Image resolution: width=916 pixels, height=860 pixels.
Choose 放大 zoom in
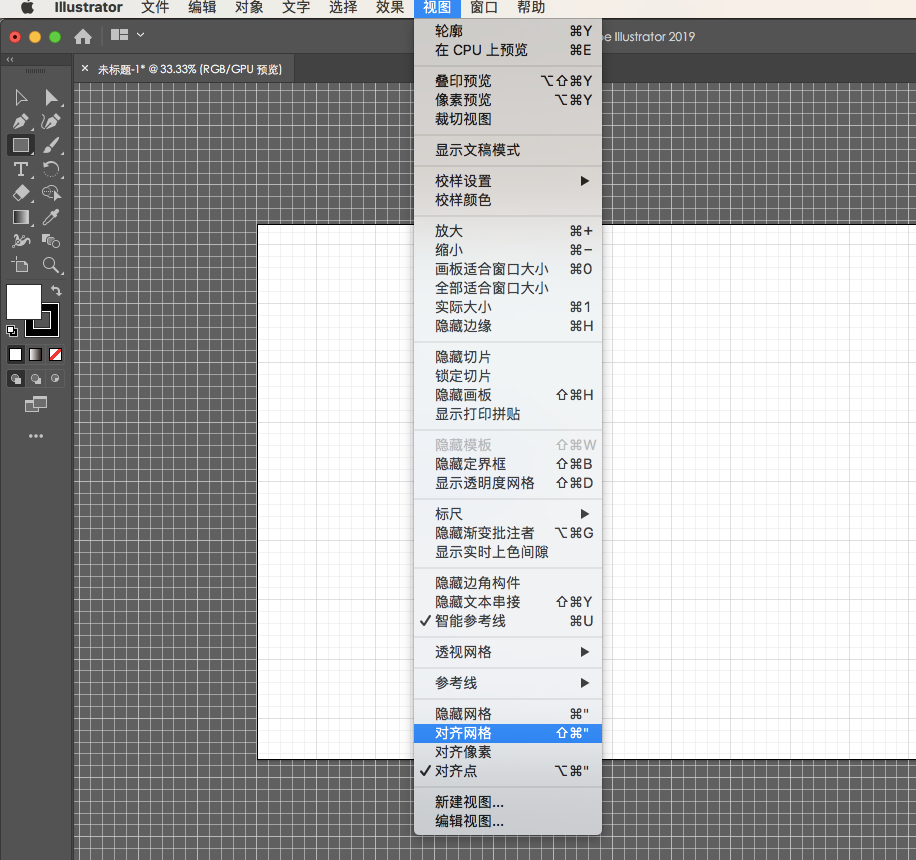[x=508, y=231]
